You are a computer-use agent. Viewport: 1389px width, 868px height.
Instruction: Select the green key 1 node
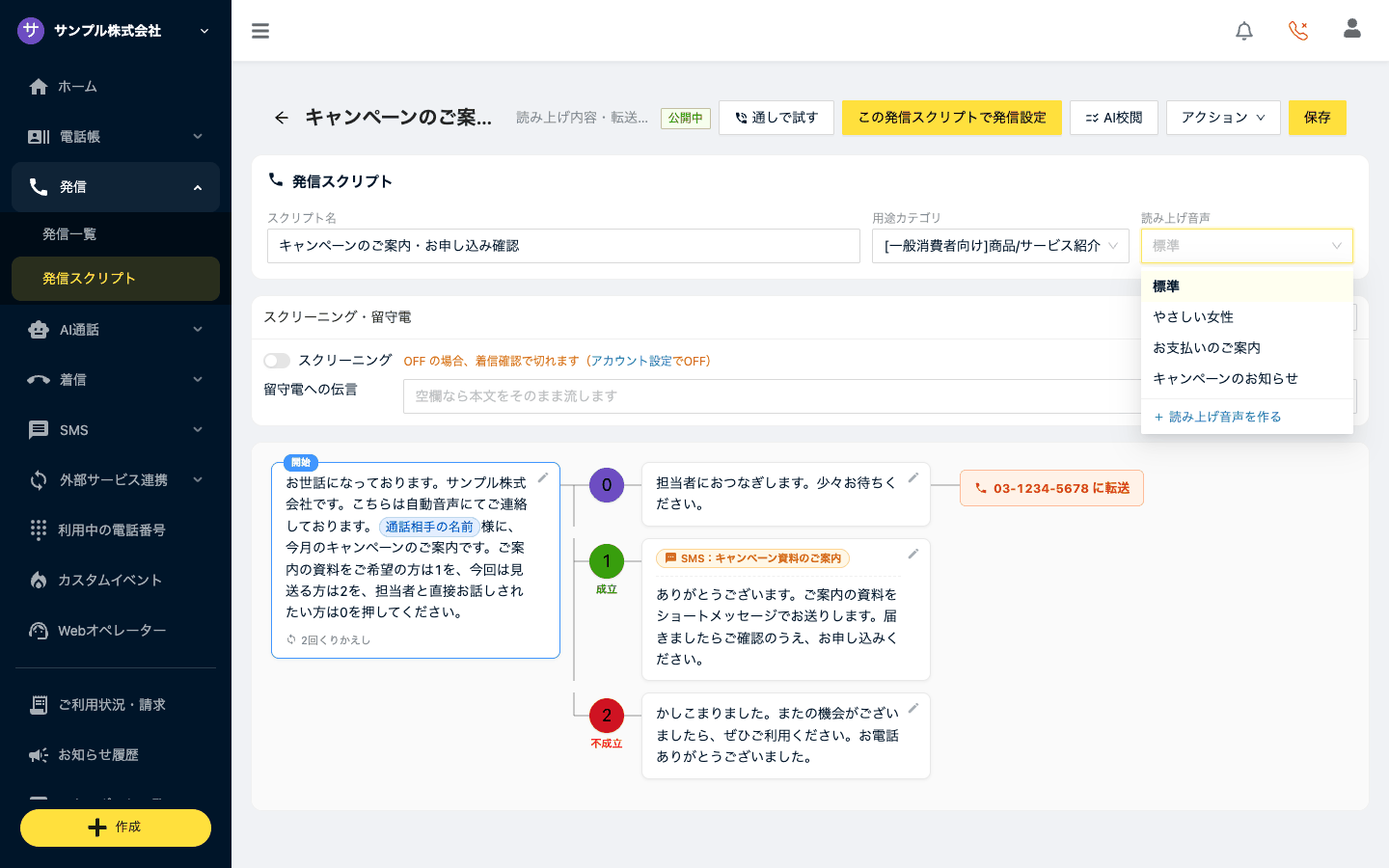point(607,561)
